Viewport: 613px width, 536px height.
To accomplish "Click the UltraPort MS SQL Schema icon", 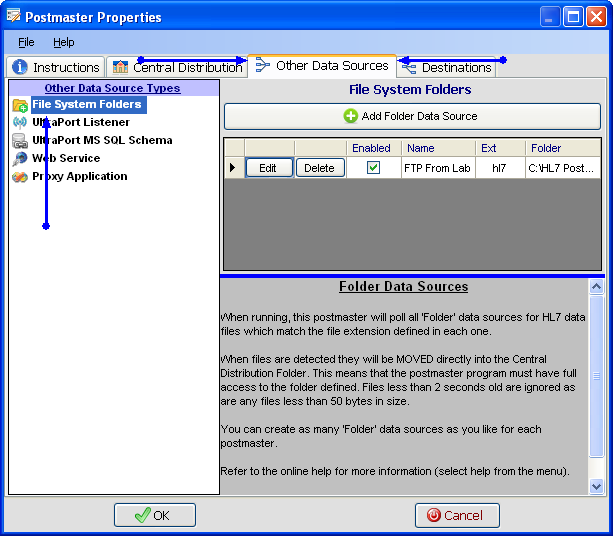I will click(20, 141).
